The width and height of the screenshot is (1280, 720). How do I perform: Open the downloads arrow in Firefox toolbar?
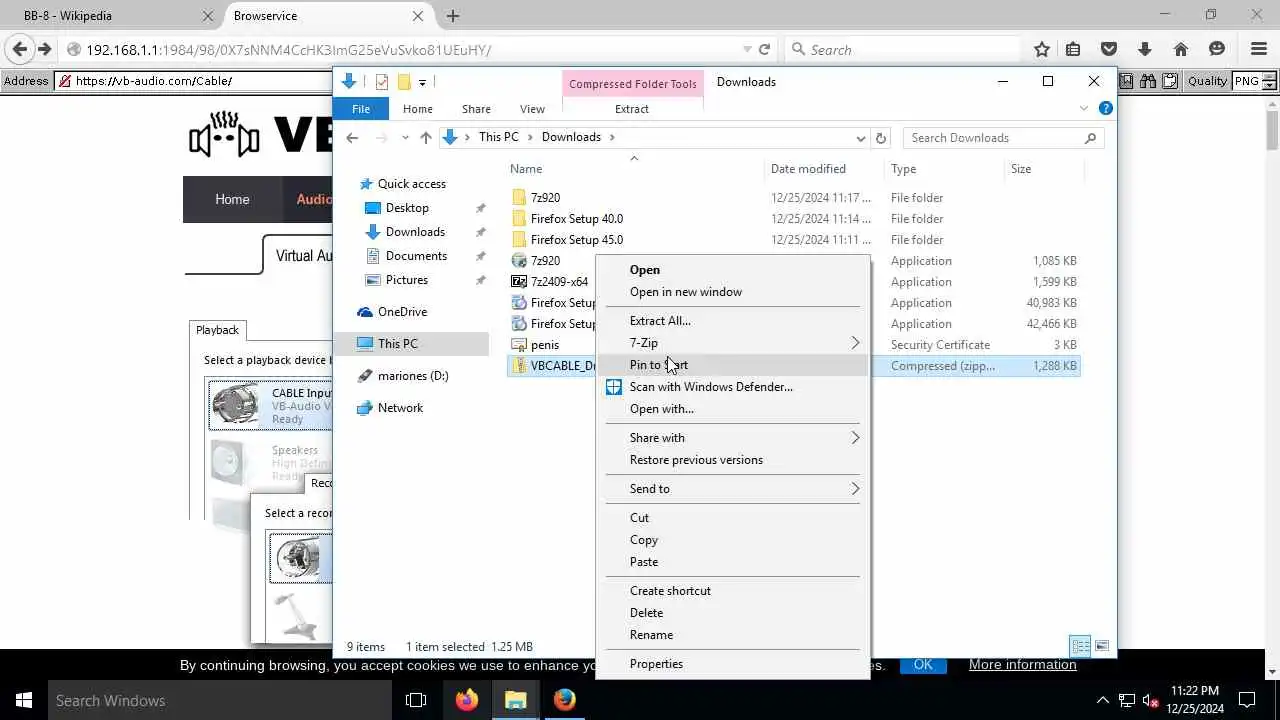pos(1145,49)
